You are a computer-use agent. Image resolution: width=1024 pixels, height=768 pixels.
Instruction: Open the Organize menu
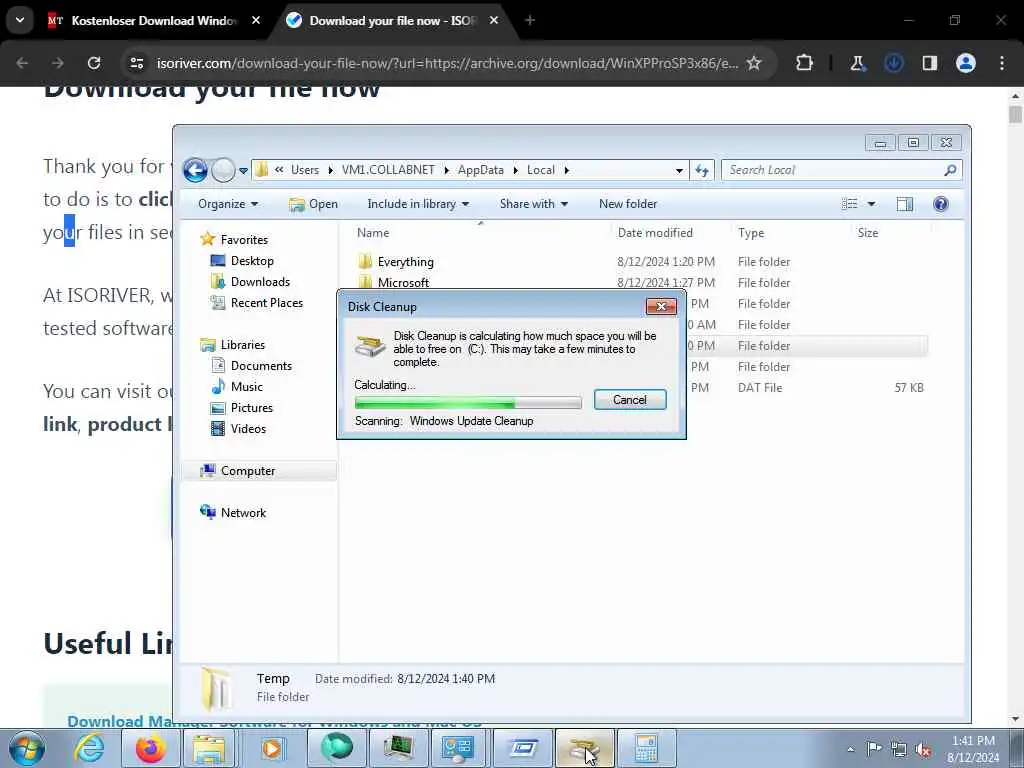(228, 204)
